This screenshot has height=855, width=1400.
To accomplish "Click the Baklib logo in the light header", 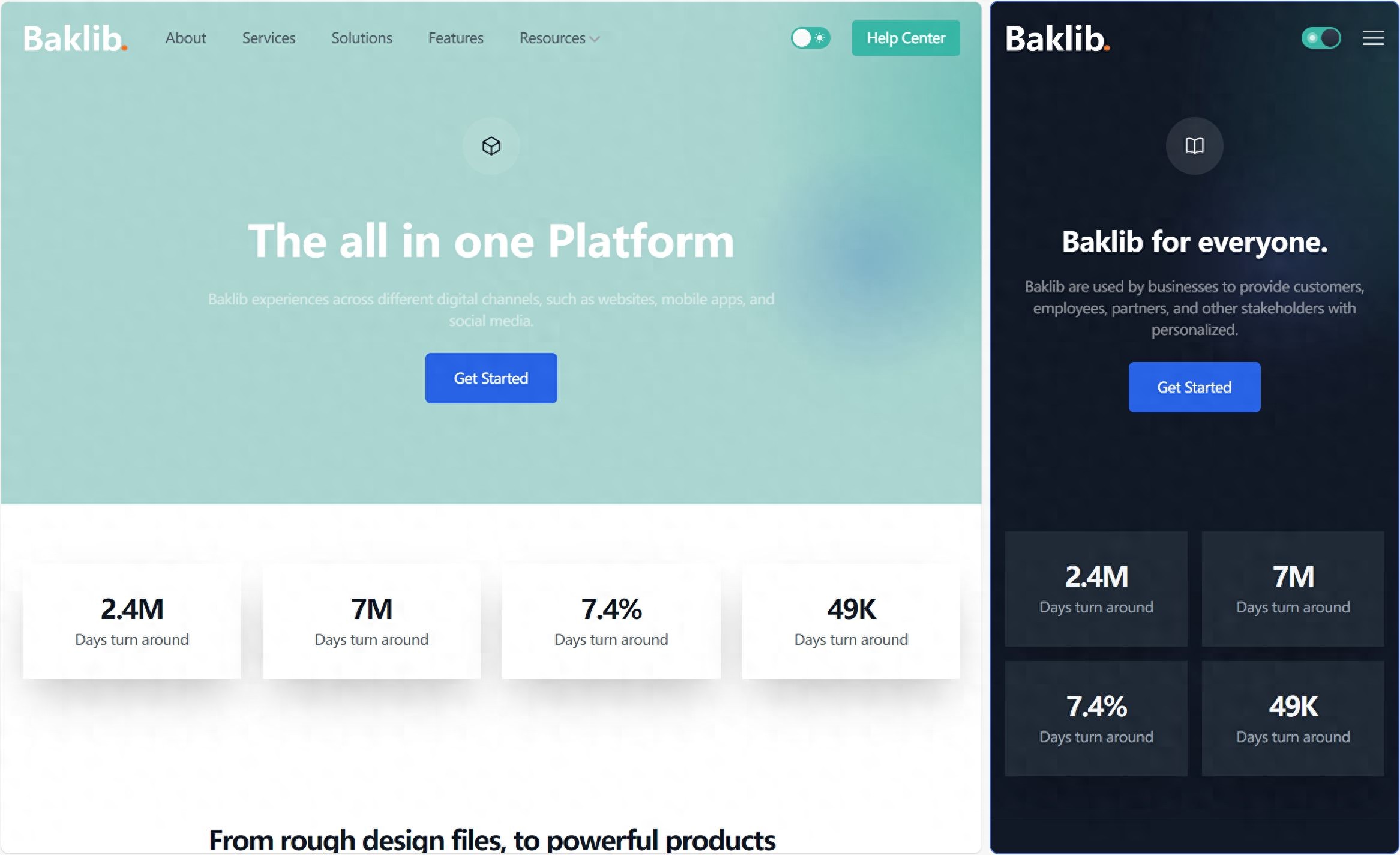I will click(75, 38).
